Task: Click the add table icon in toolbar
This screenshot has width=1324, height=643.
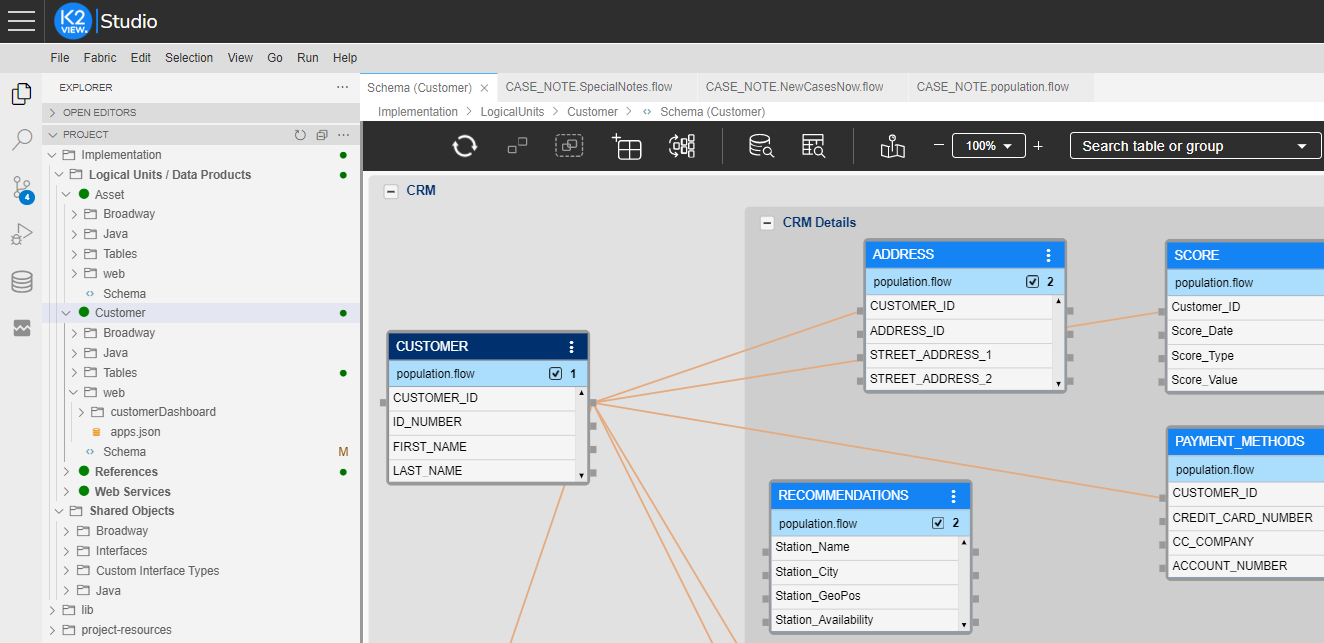Action: pyautogui.click(x=626, y=146)
